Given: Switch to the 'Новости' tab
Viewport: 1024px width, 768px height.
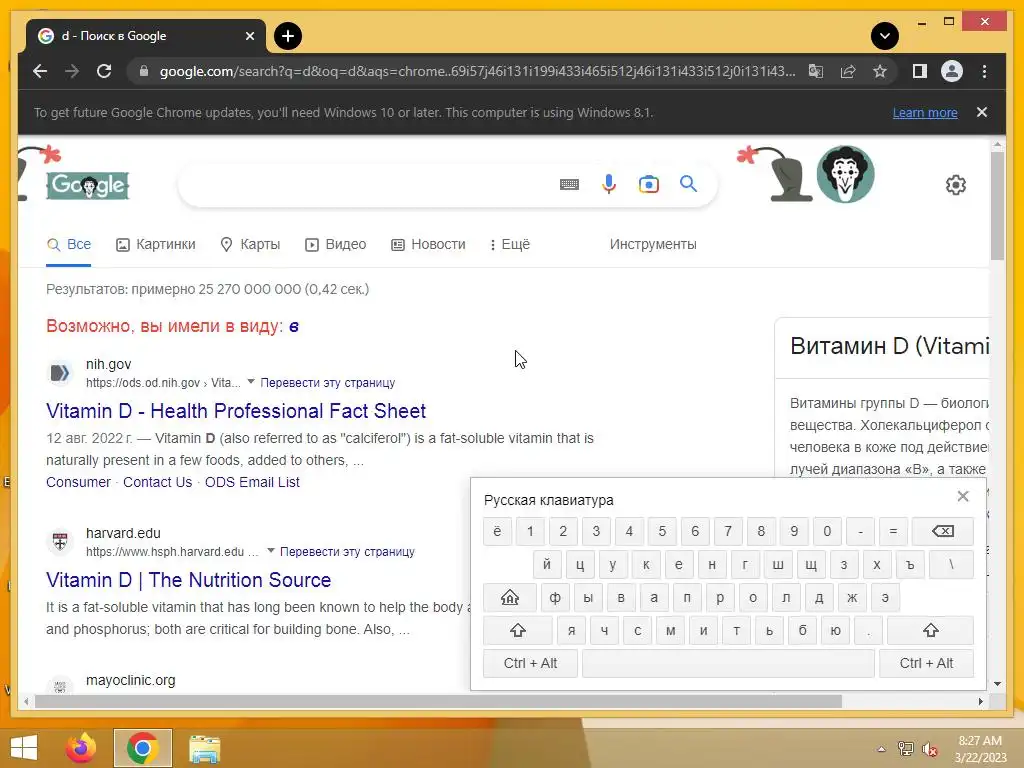Looking at the screenshot, I should pos(428,244).
